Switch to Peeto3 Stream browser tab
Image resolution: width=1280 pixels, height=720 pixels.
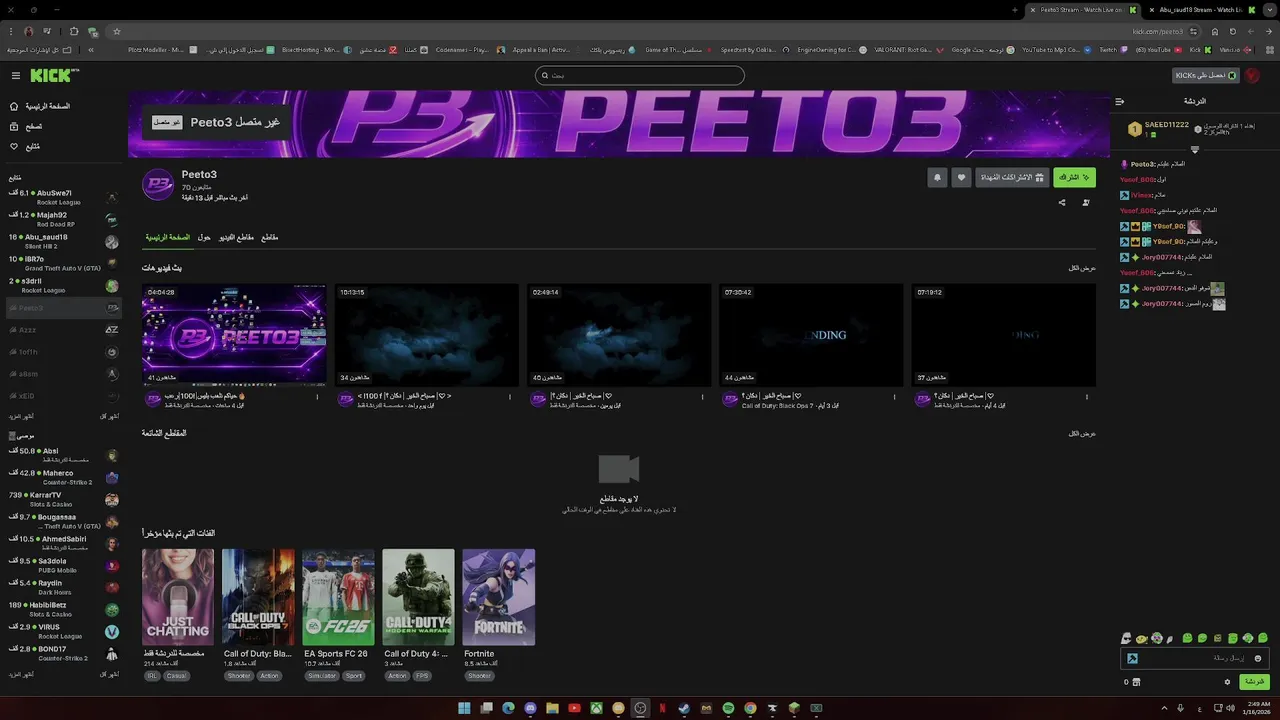(x=1082, y=10)
